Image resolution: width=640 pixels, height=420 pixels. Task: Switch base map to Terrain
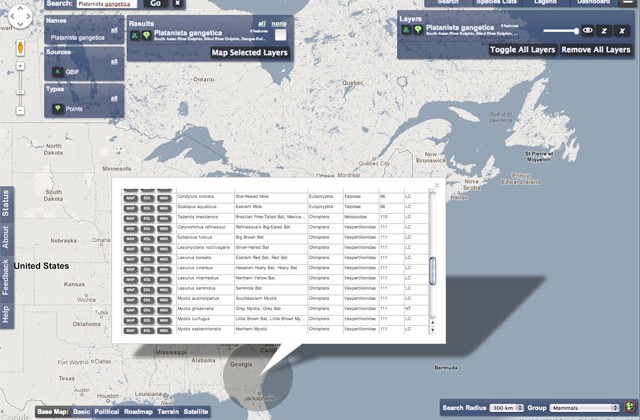pos(168,411)
